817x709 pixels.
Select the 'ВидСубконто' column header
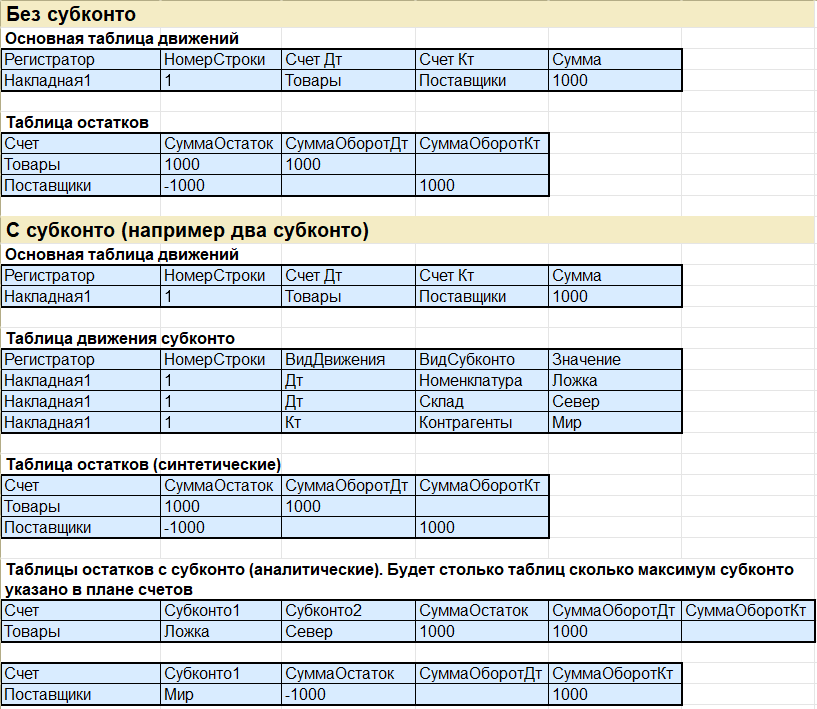tap(481, 359)
